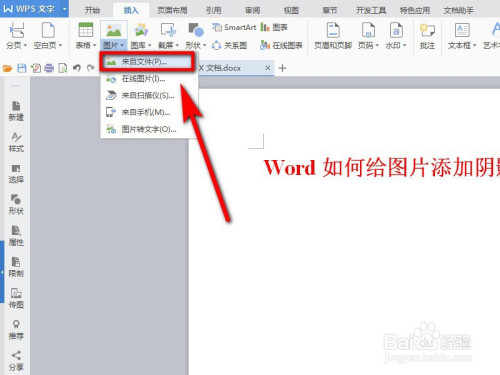This screenshot has height=375, width=500.
Task: Click the undo arrow icon
Action: pos(77,68)
